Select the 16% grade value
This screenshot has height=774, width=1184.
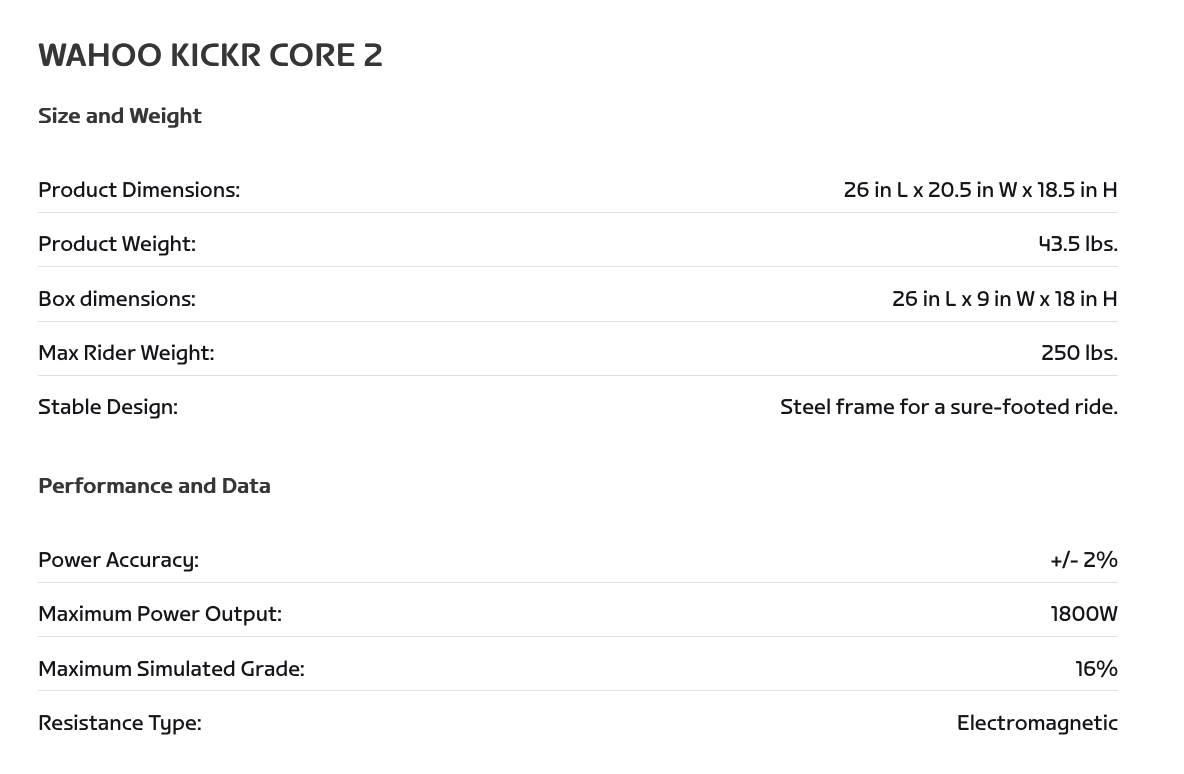coord(1096,669)
